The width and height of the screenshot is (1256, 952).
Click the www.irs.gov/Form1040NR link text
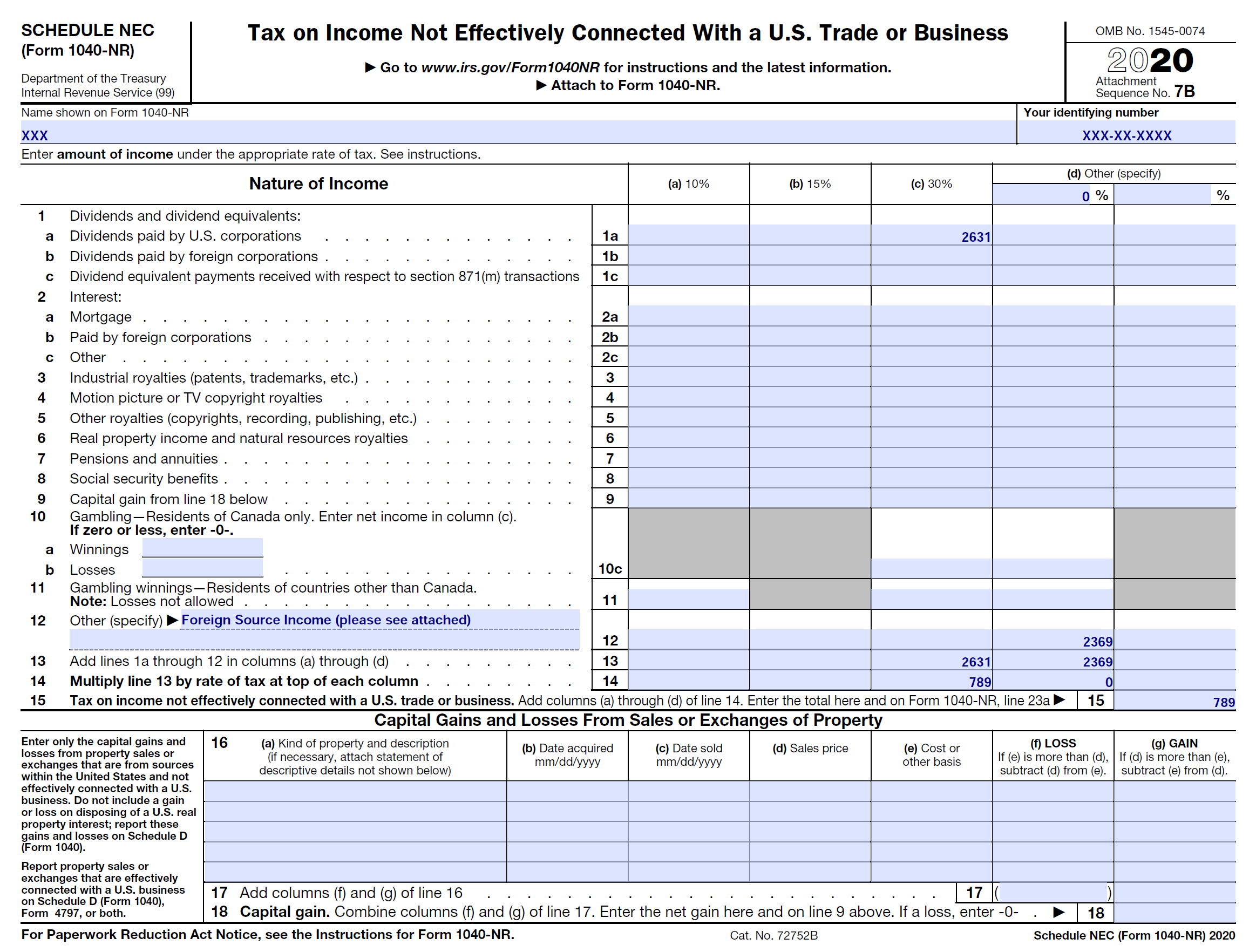pyautogui.click(x=511, y=67)
